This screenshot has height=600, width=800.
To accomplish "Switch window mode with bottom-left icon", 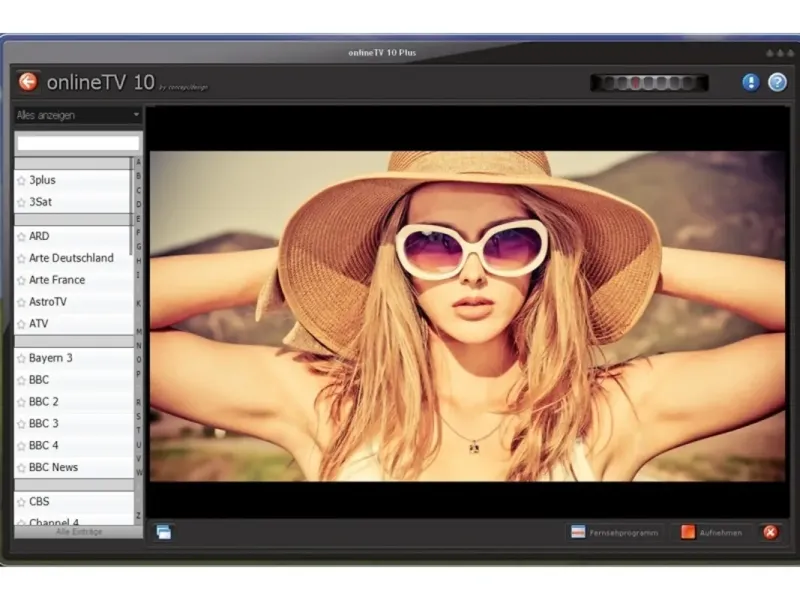I will 164,532.
